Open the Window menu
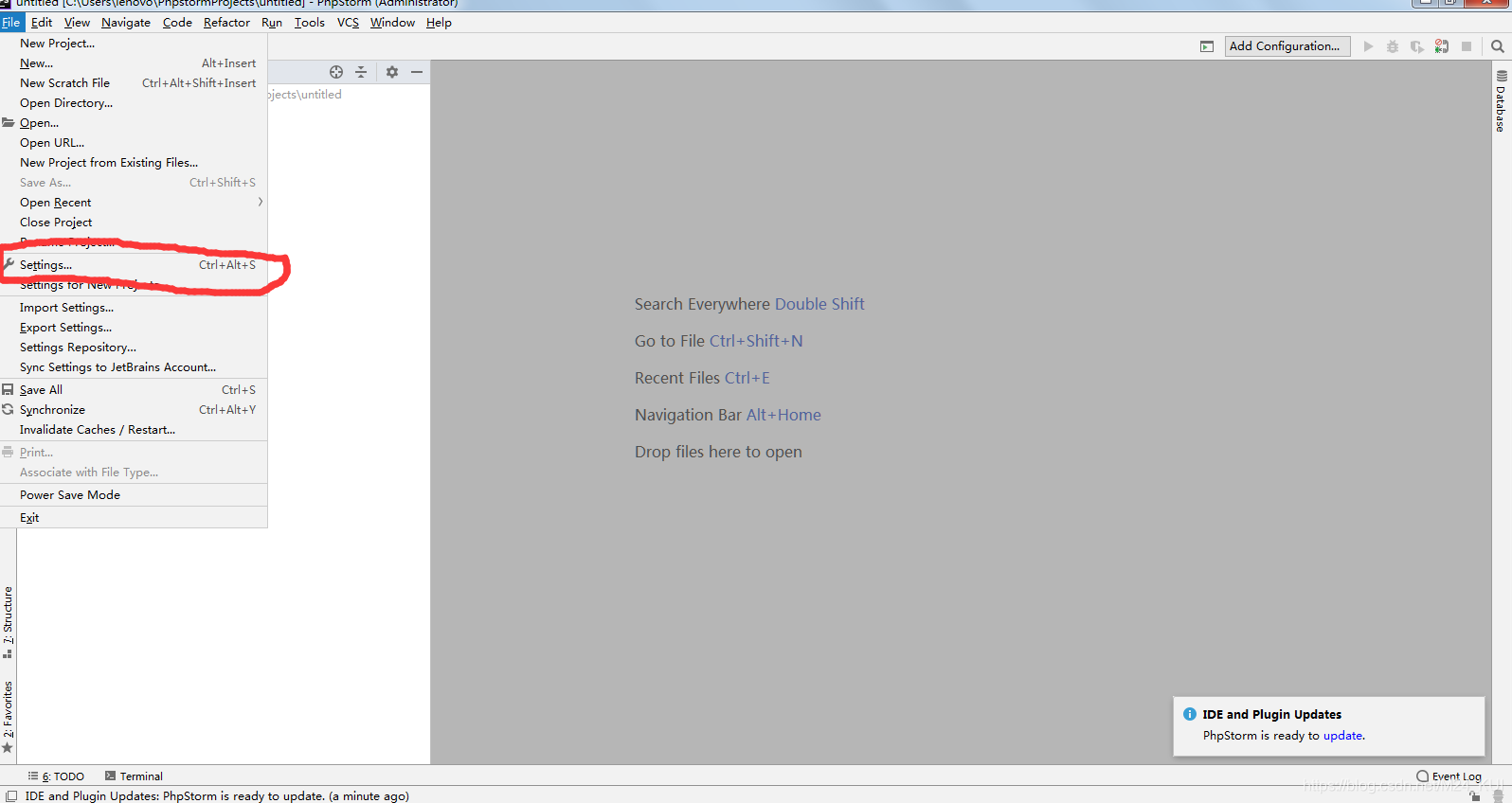The width and height of the screenshot is (1512, 803). tap(392, 23)
